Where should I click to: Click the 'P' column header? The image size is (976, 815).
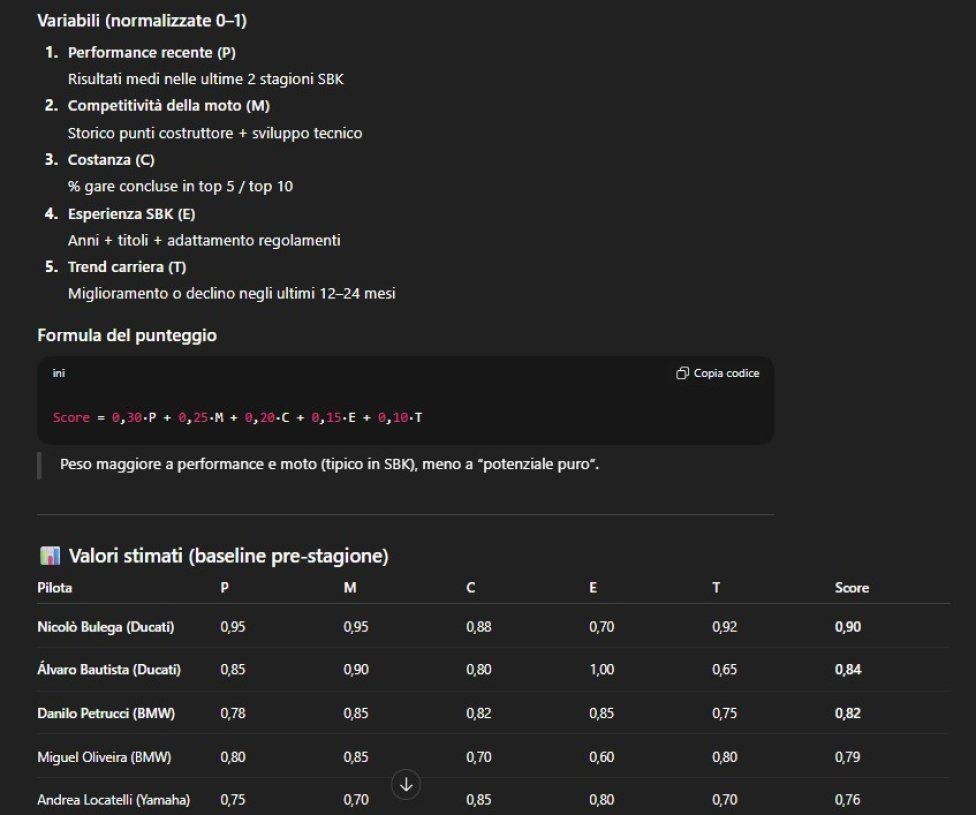click(x=225, y=588)
